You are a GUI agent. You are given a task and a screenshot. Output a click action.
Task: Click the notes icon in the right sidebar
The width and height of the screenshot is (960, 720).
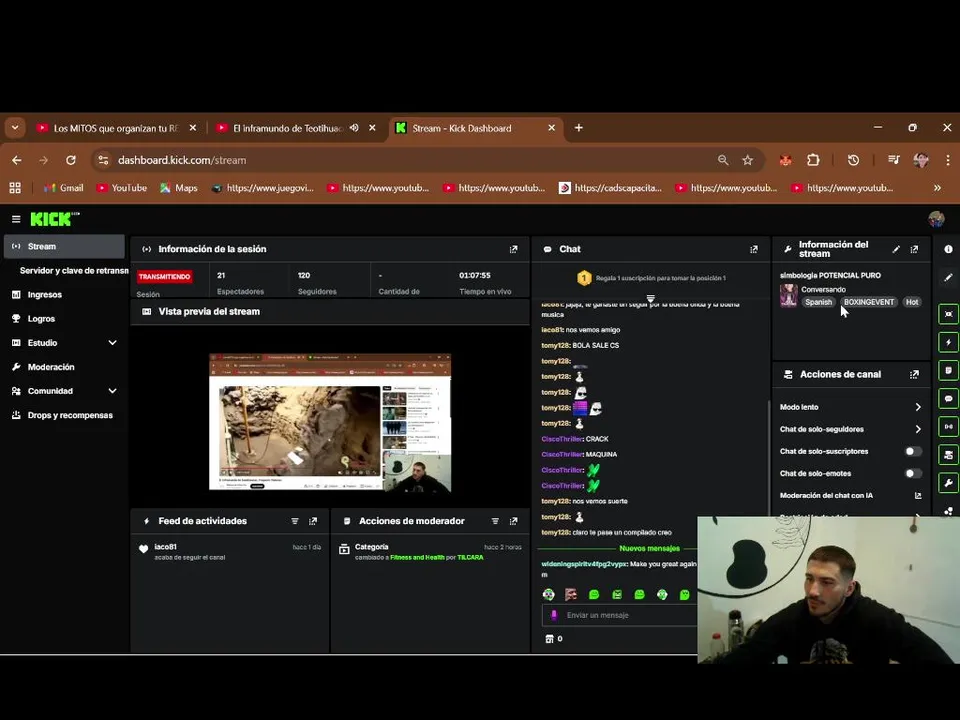click(948, 370)
